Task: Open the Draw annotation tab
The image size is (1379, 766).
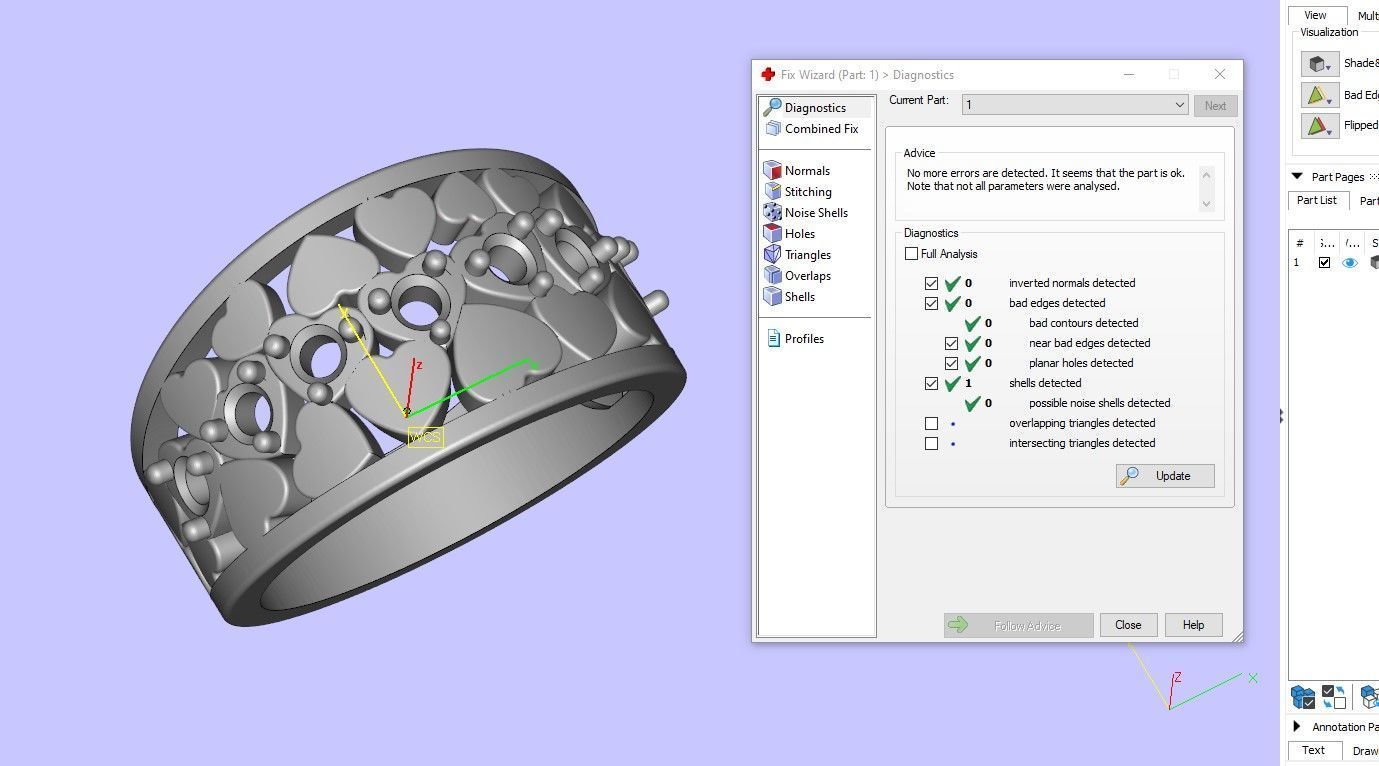Action: coord(1364,750)
